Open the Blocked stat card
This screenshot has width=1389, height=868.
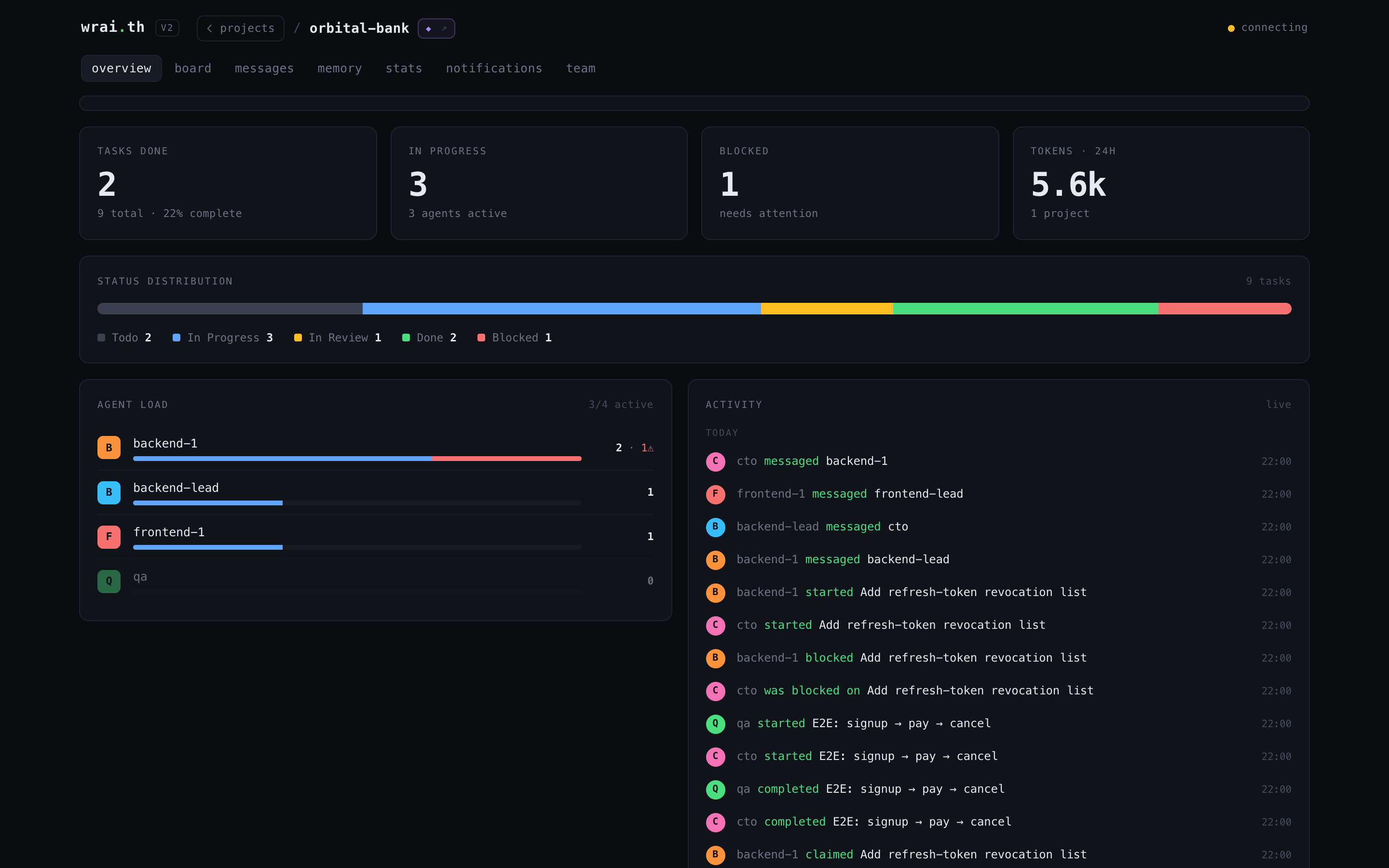click(x=850, y=183)
